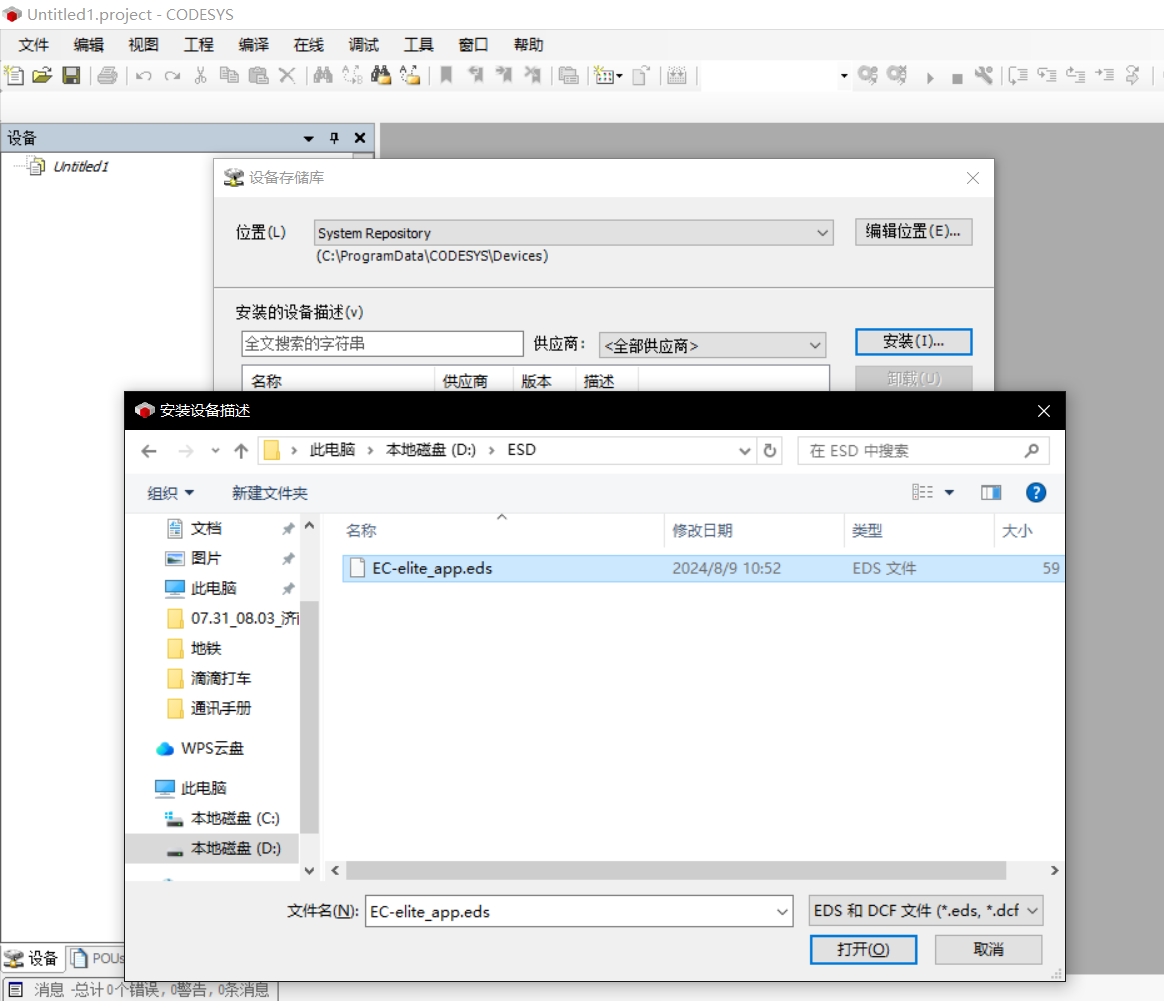Image resolution: width=1164 pixels, height=1001 pixels.
Task: Click the 打开(O) button
Action: 863,949
